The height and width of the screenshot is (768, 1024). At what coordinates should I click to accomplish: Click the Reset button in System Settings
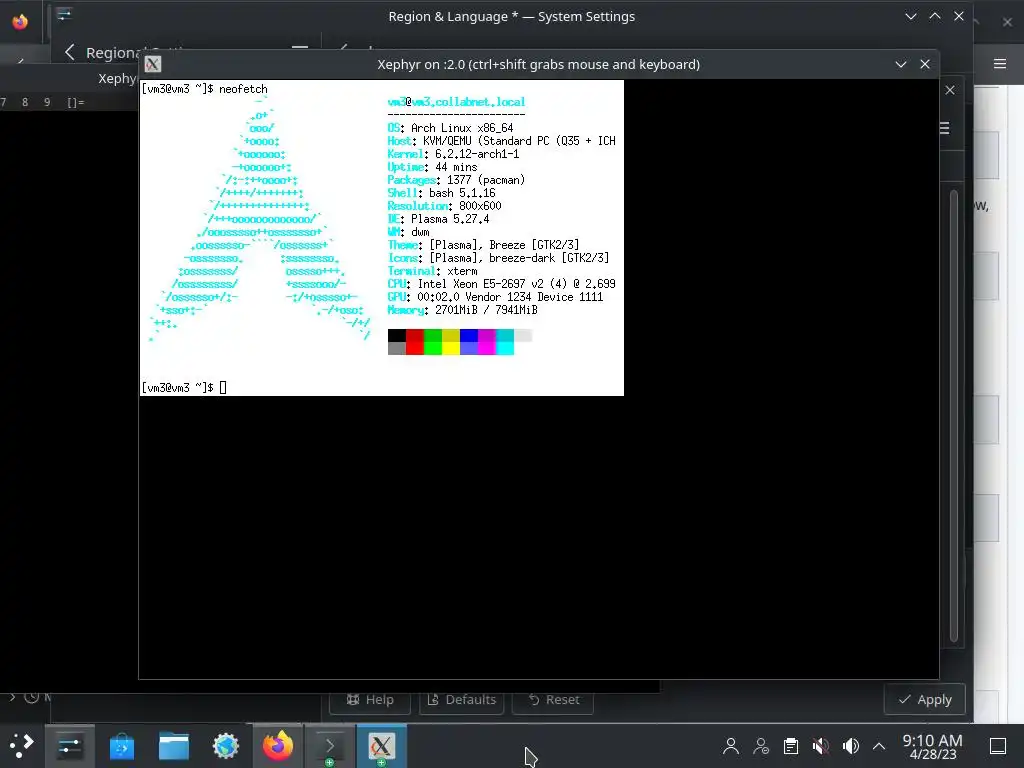pos(553,699)
